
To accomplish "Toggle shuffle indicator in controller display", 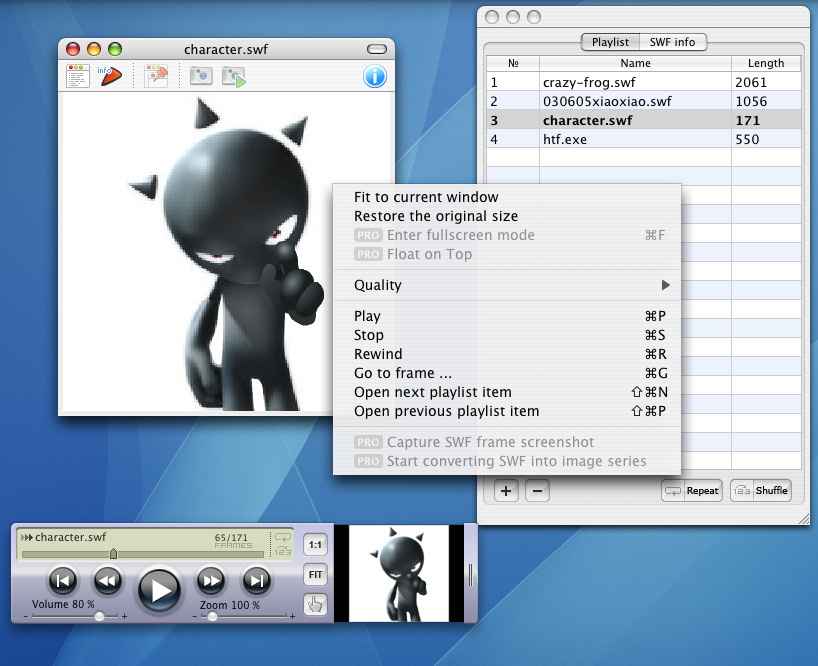I will 283,550.
